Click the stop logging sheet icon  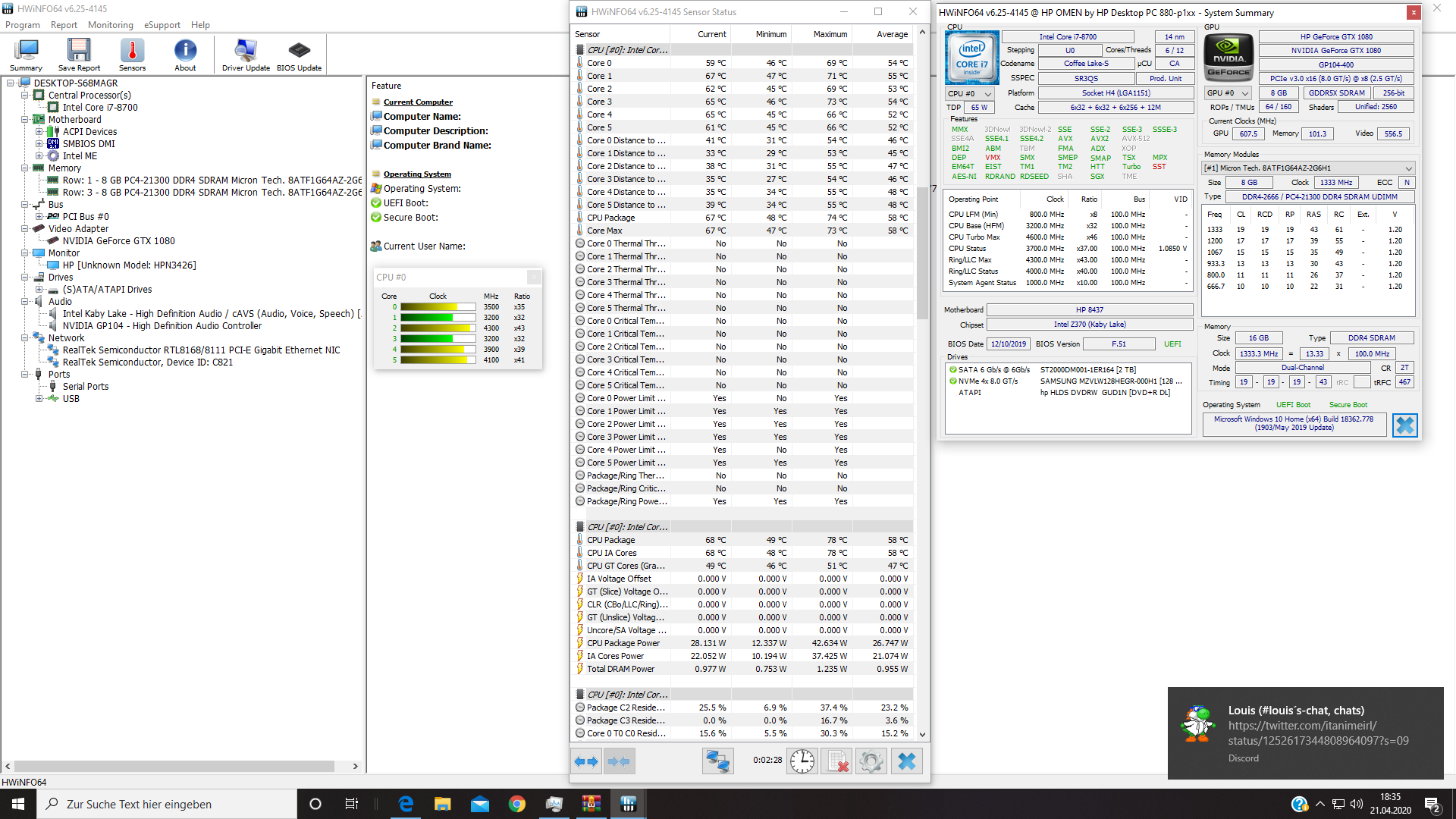(837, 761)
